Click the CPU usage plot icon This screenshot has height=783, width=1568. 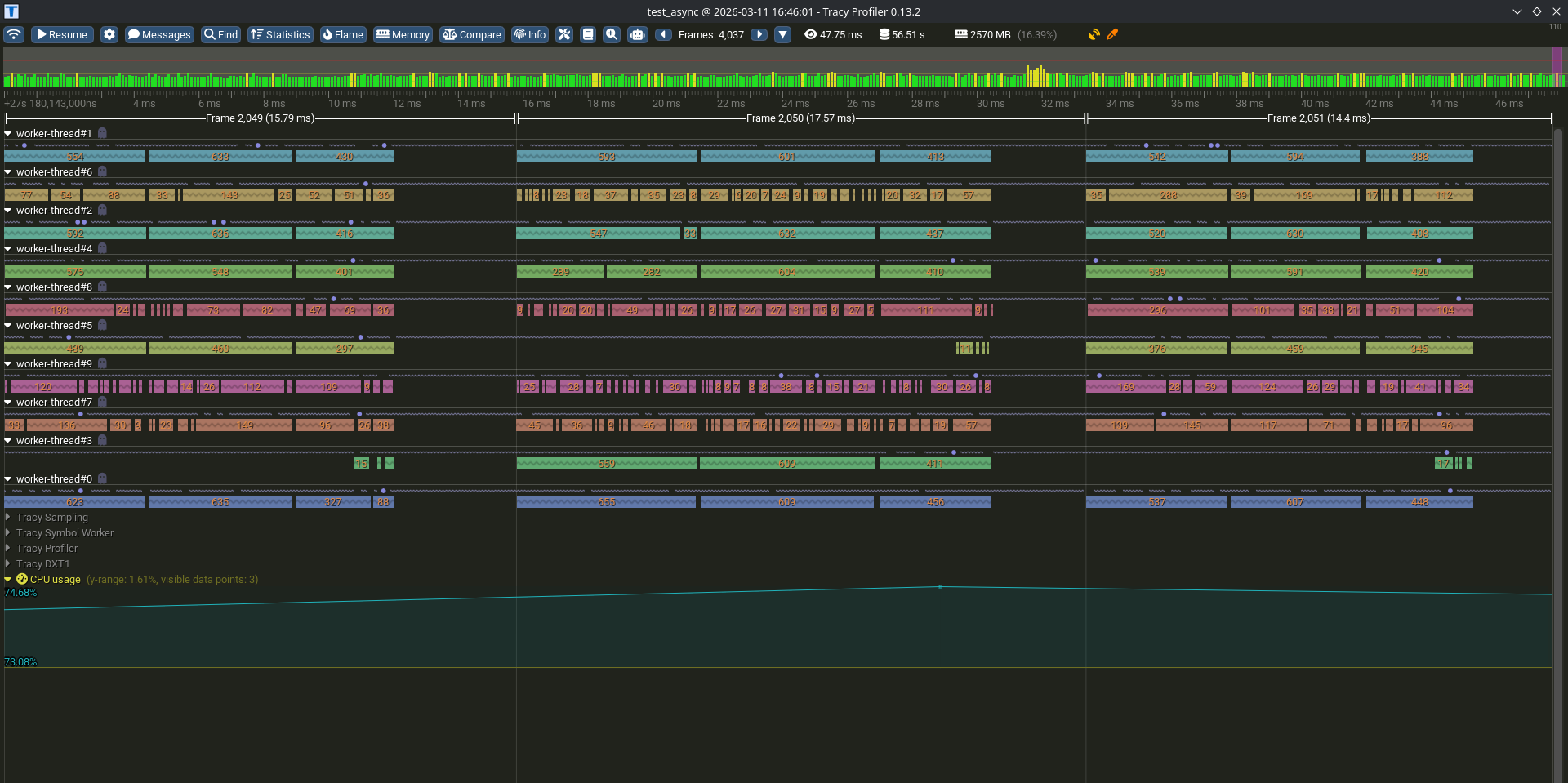tap(22, 579)
